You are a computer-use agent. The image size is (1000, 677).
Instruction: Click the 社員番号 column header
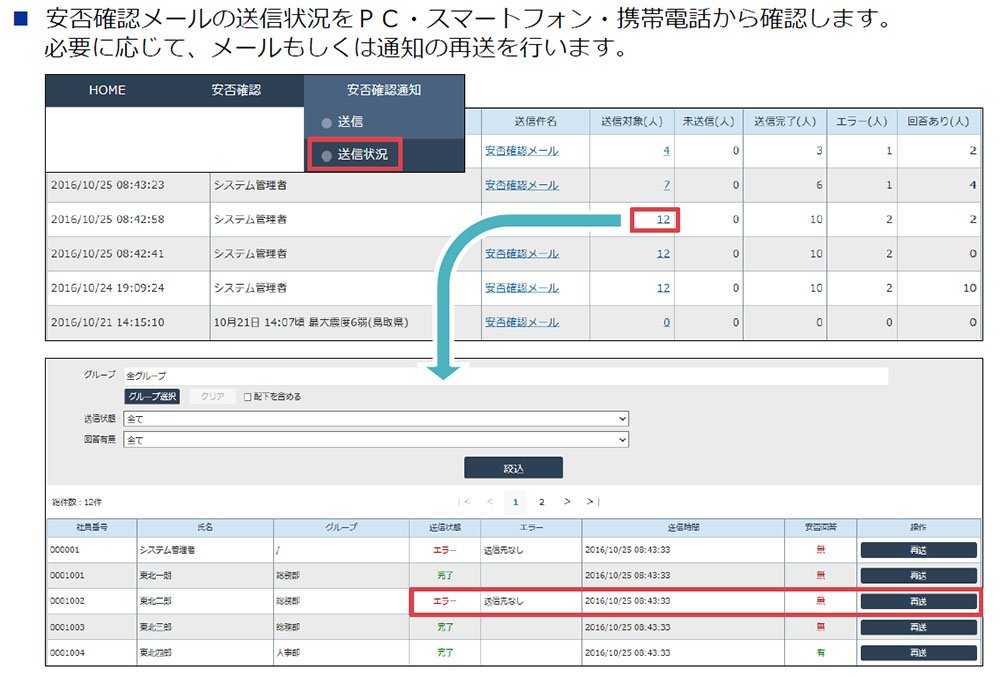[x=92, y=527]
